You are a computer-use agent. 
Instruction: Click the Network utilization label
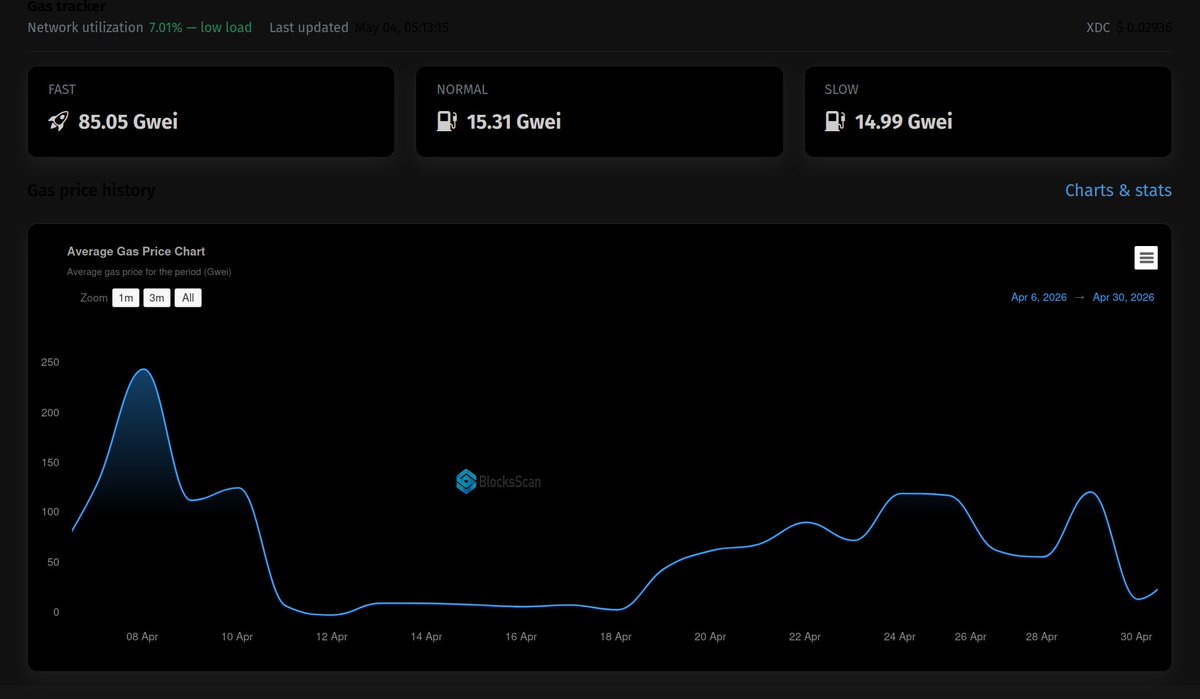point(85,27)
